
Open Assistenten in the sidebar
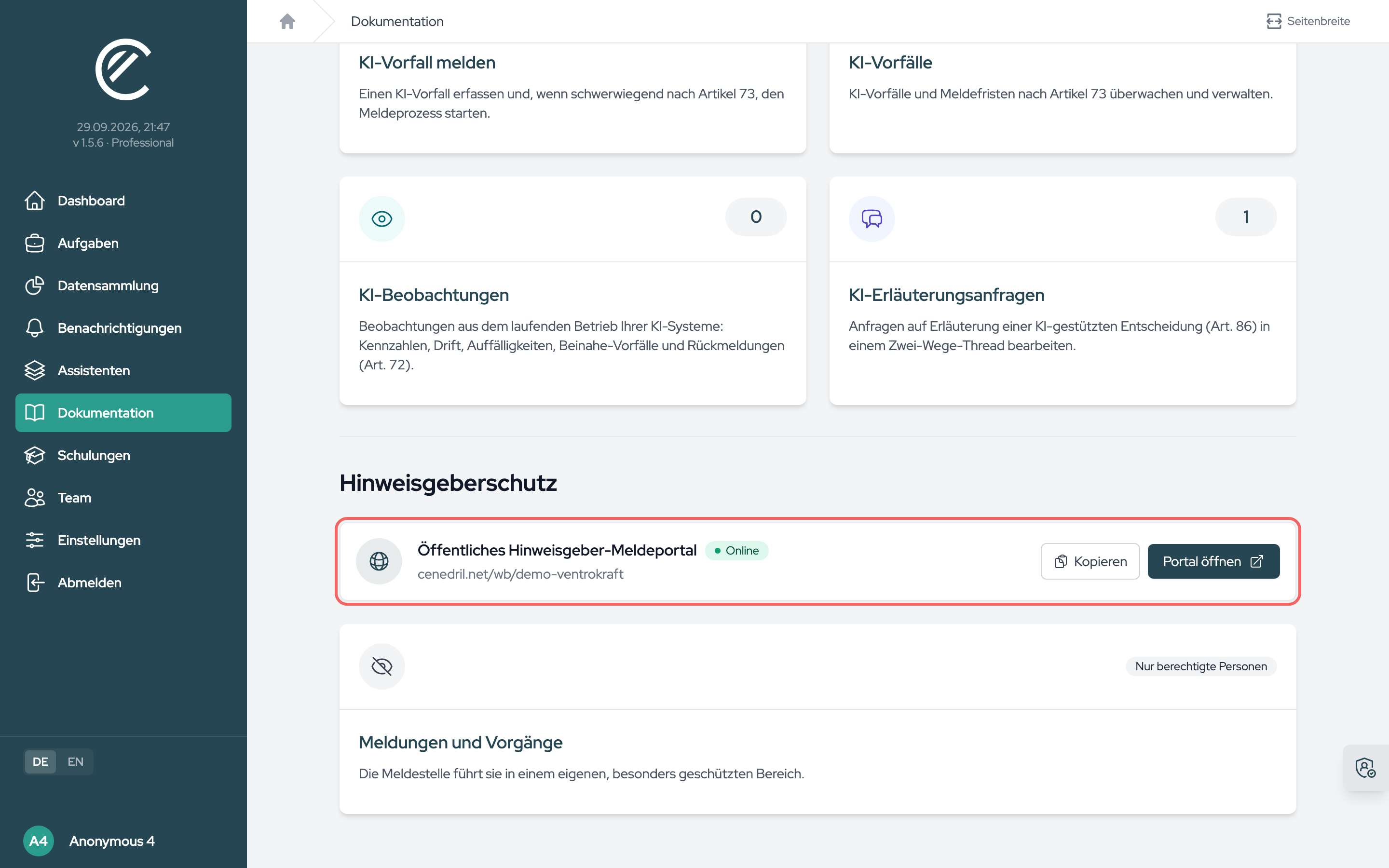(x=123, y=370)
